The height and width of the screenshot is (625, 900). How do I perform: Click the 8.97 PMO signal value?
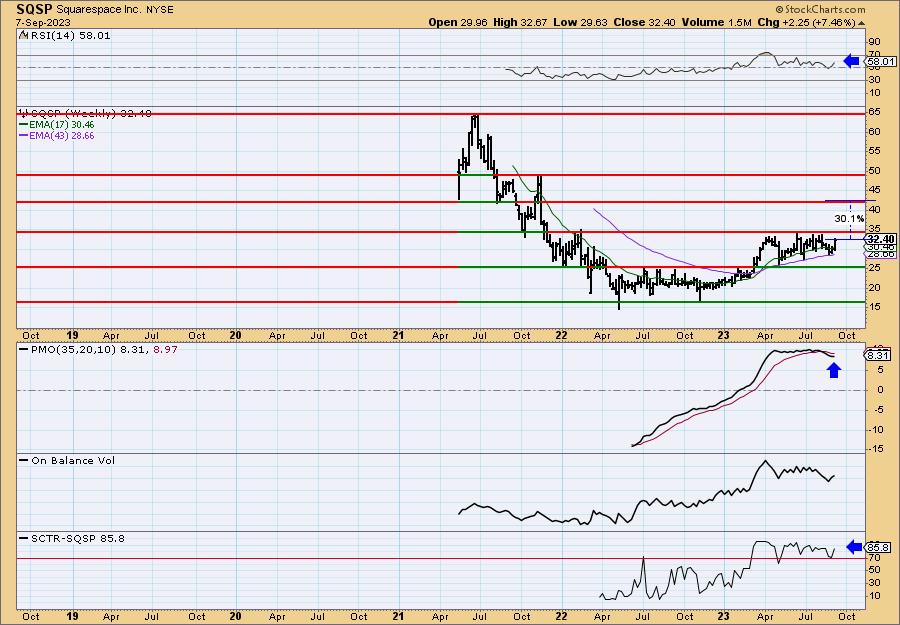(165, 349)
